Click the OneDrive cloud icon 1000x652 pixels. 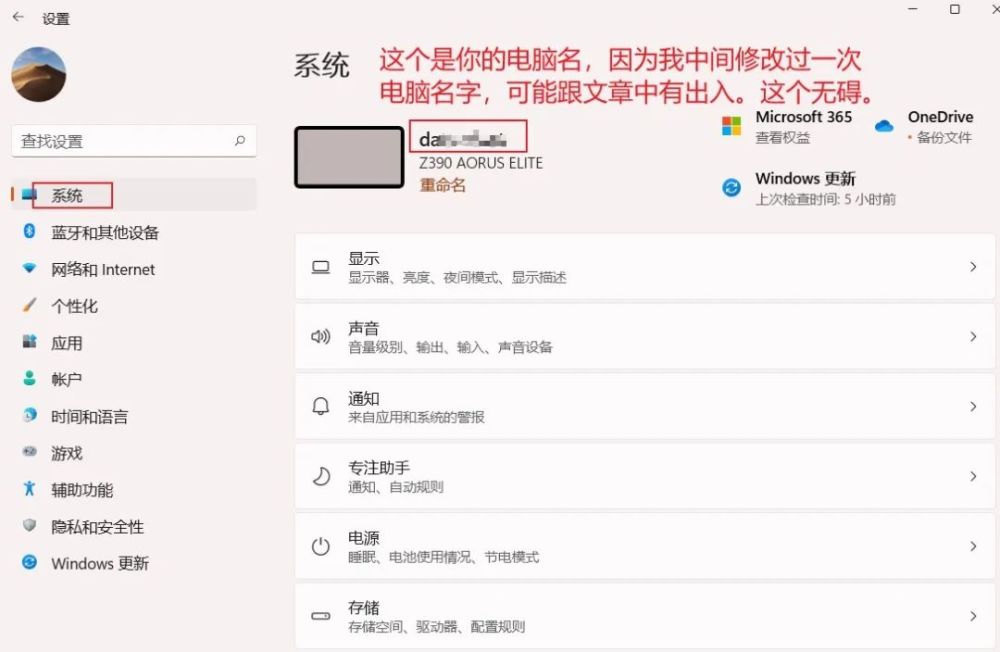point(884,126)
